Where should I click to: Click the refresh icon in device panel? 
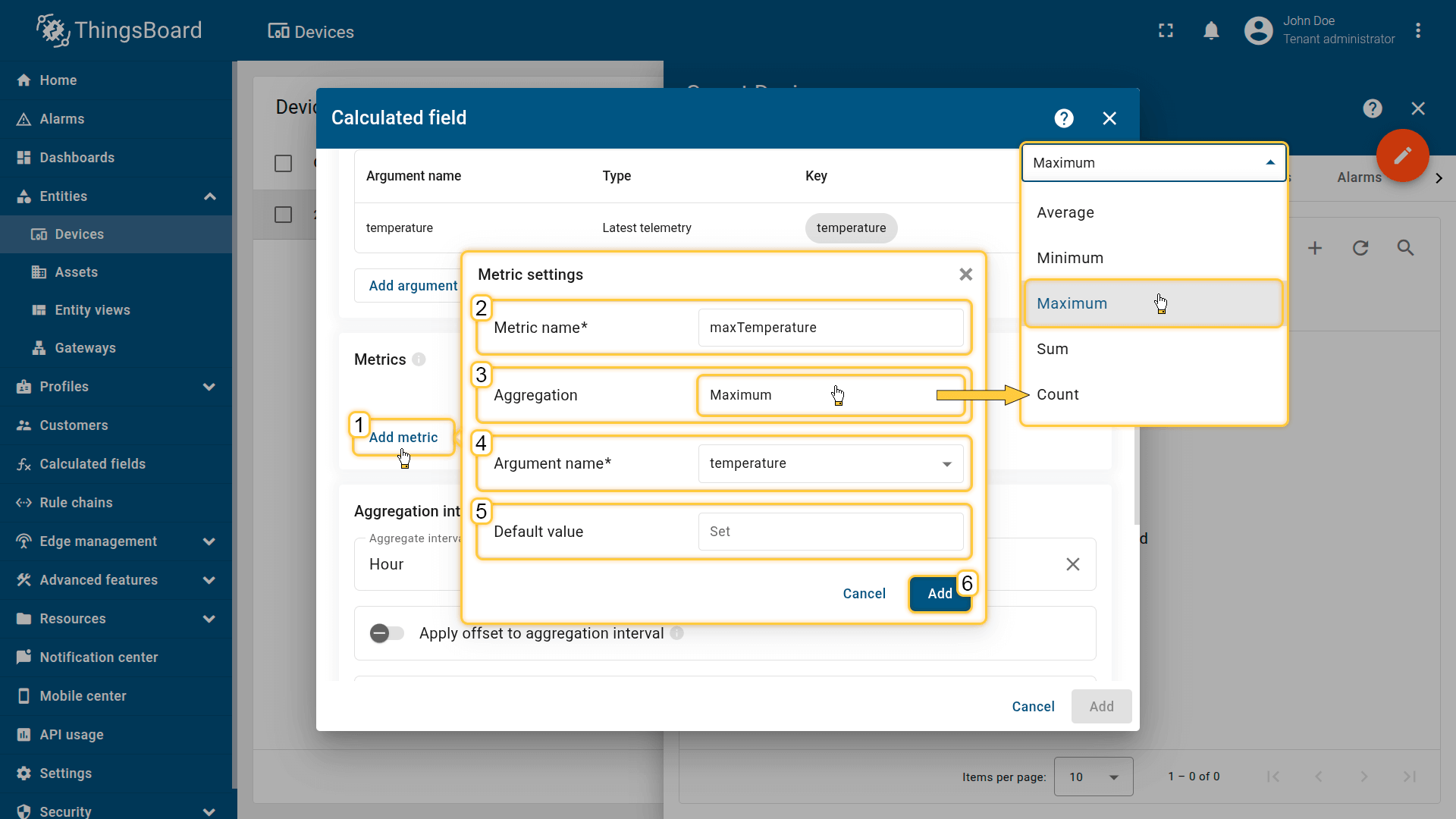click(x=1360, y=248)
